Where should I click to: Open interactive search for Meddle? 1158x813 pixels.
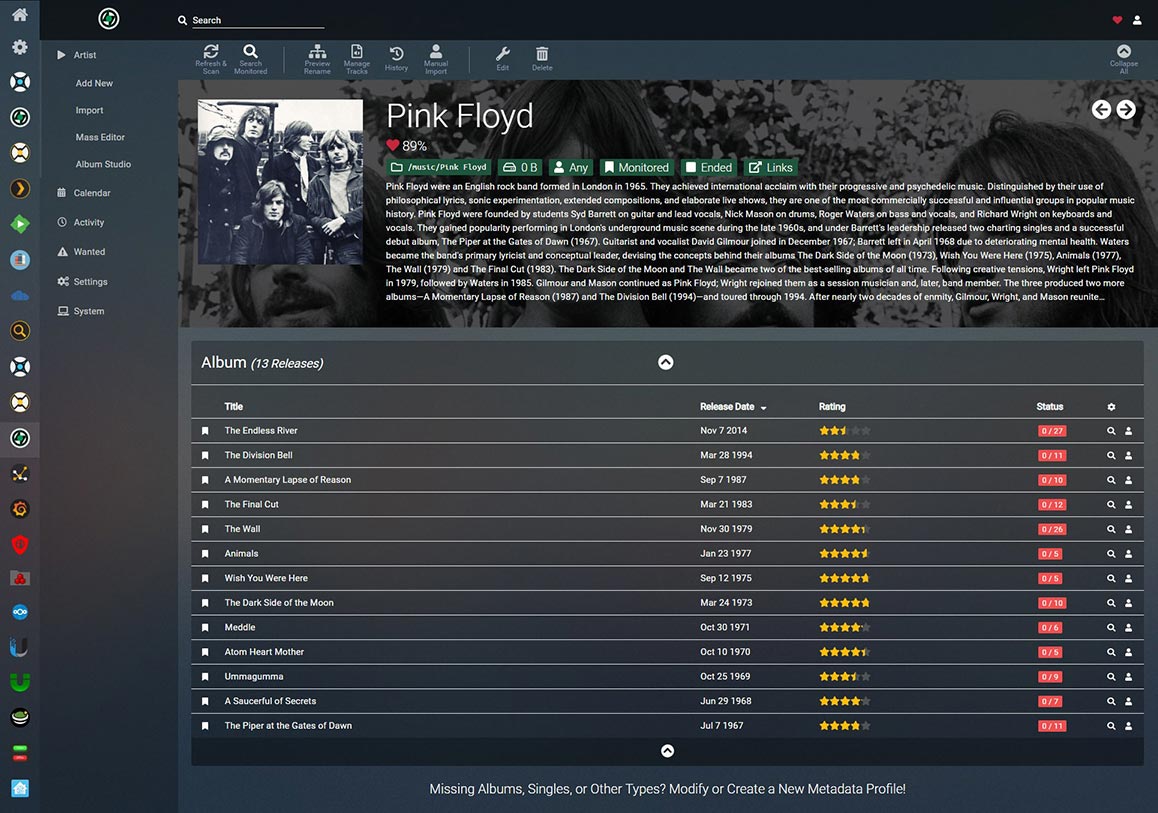1129,628
